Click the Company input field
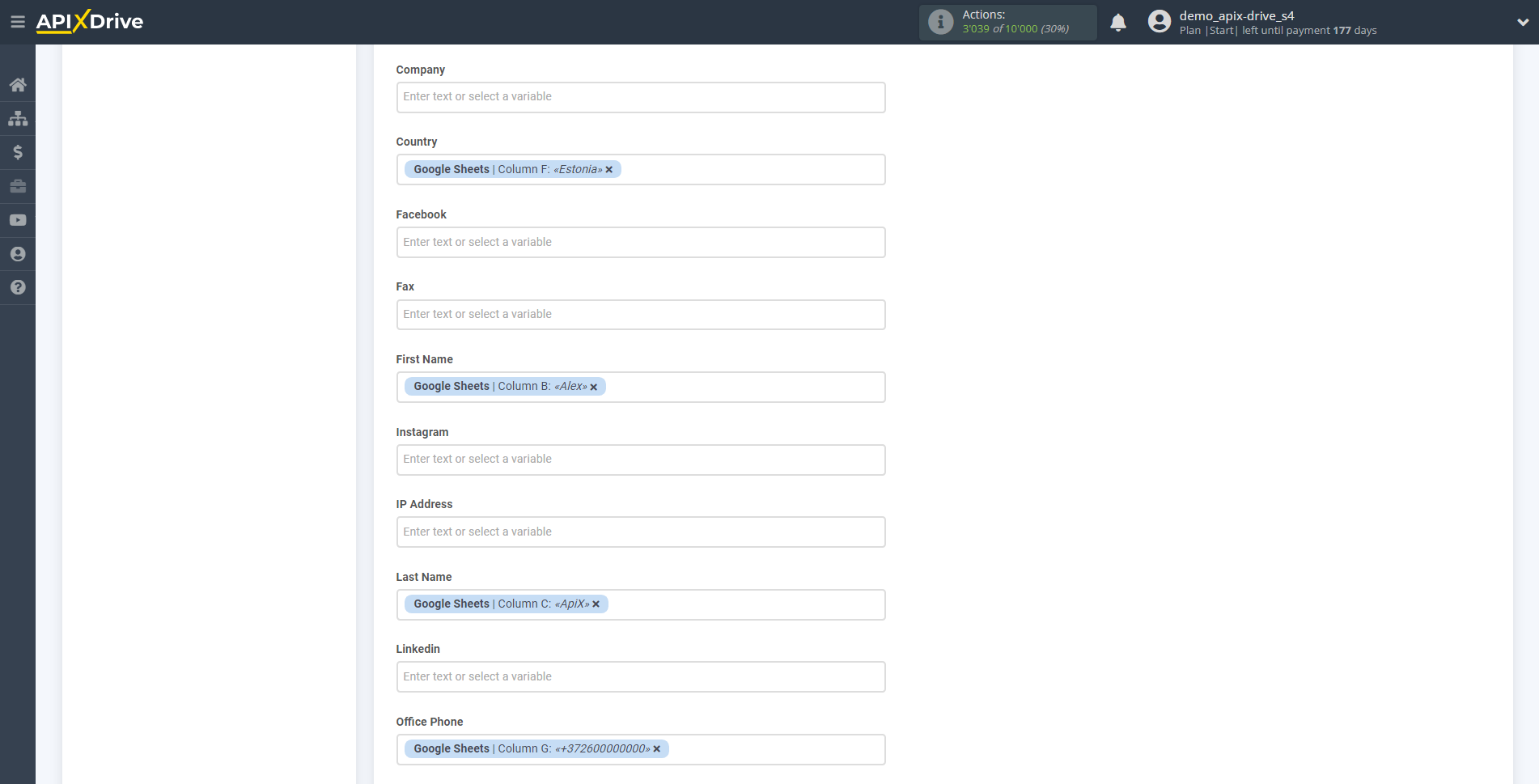This screenshot has width=1539, height=784. coord(641,97)
